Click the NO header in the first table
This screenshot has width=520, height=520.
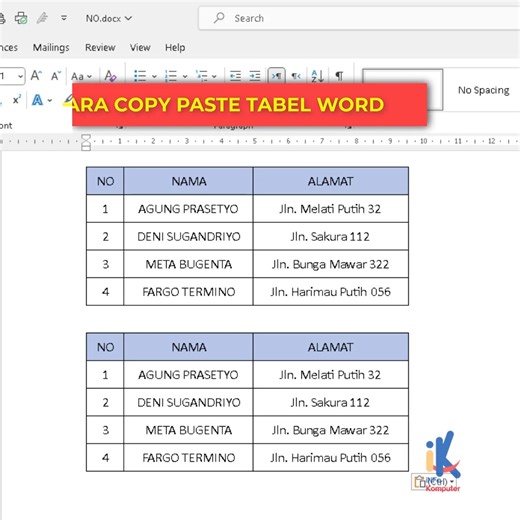click(105, 181)
